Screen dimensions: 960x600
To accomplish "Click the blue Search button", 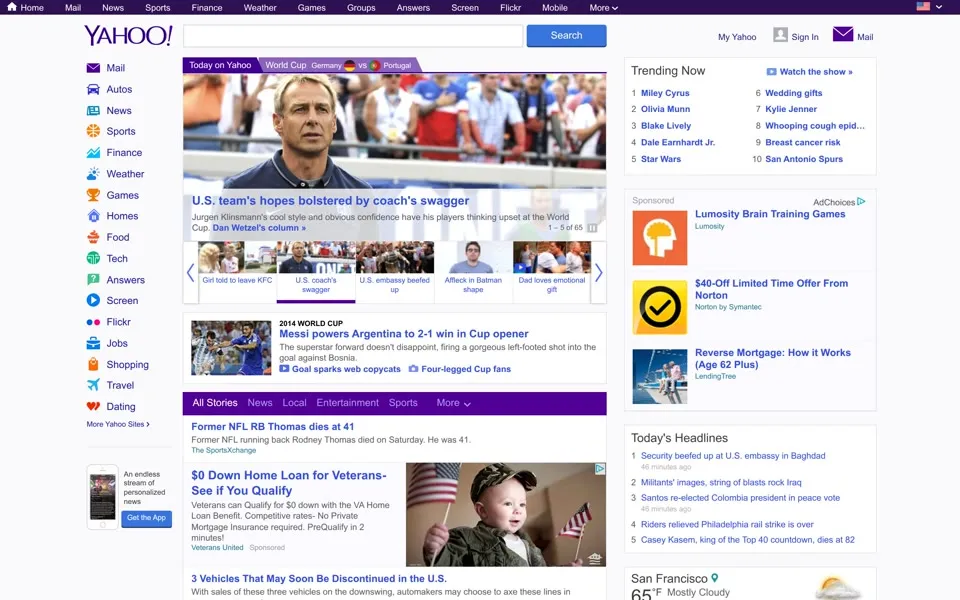I will click(x=566, y=36).
